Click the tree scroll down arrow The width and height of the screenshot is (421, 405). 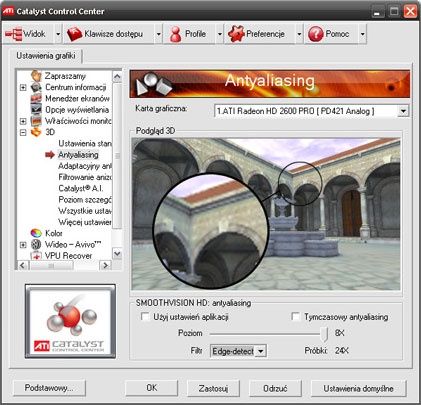(x=117, y=254)
